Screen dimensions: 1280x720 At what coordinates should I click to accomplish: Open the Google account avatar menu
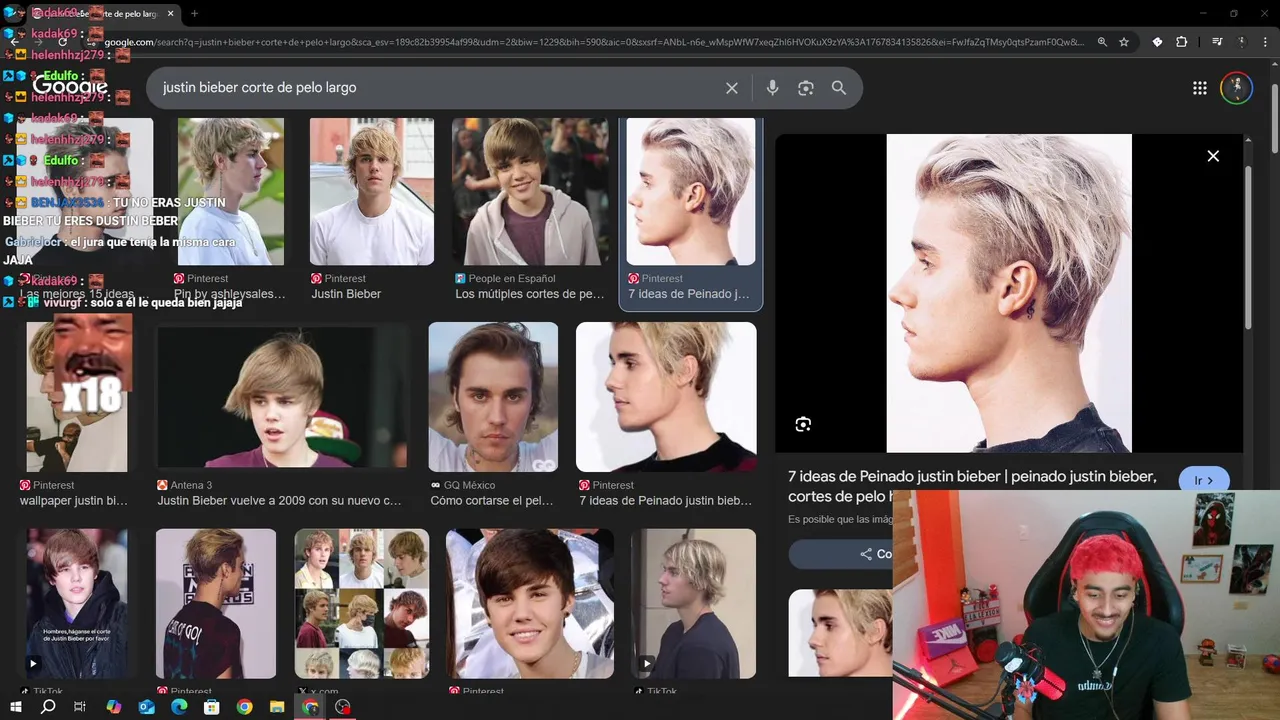tap(1237, 88)
